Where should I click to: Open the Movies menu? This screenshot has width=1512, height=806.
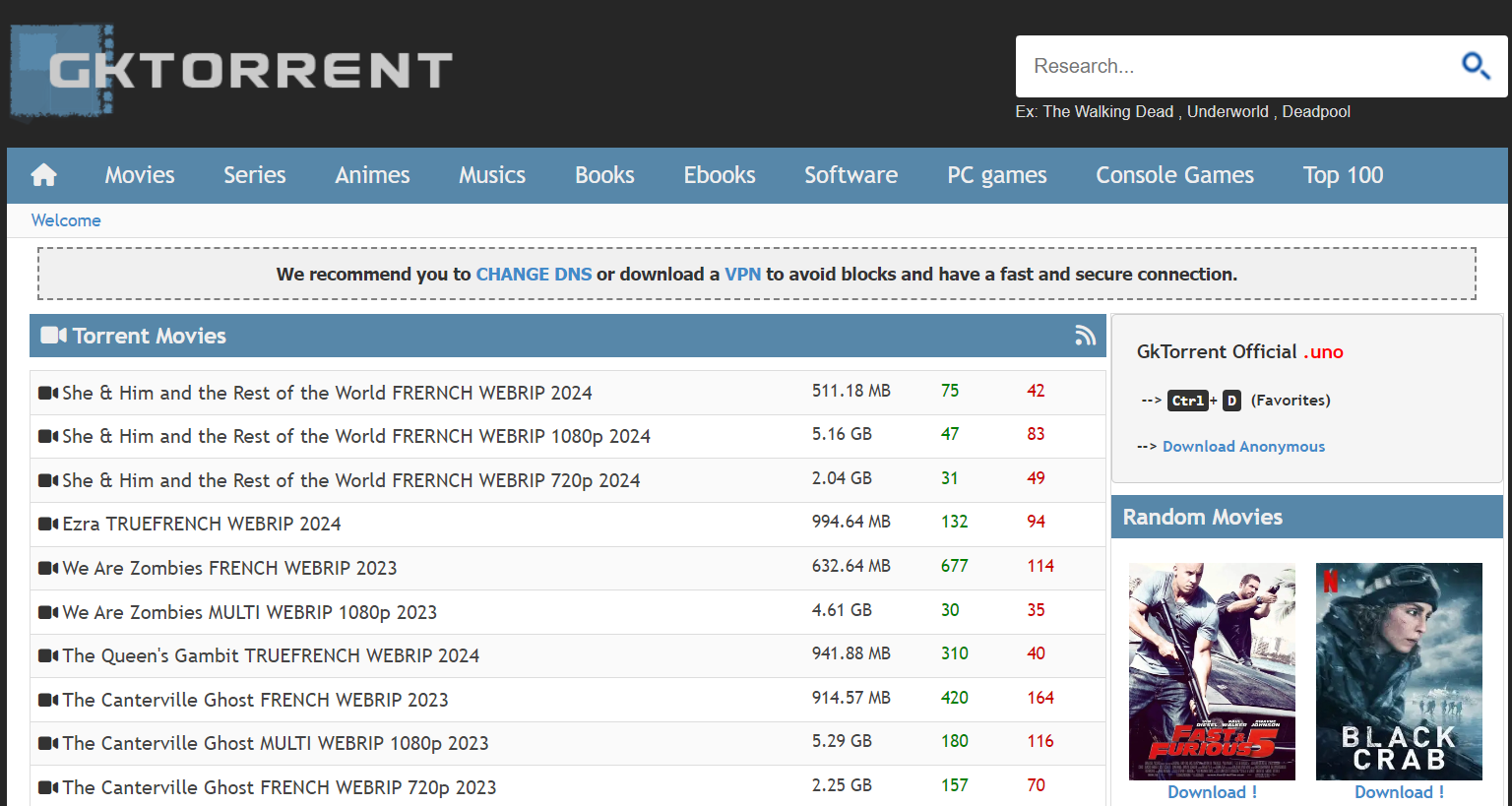point(140,175)
